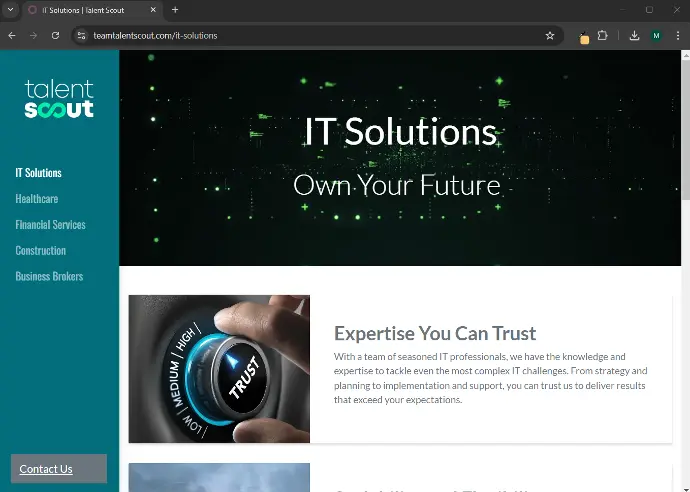Open Business Brokers link
The width and height of the screenshot is (690, 492).
49,276
